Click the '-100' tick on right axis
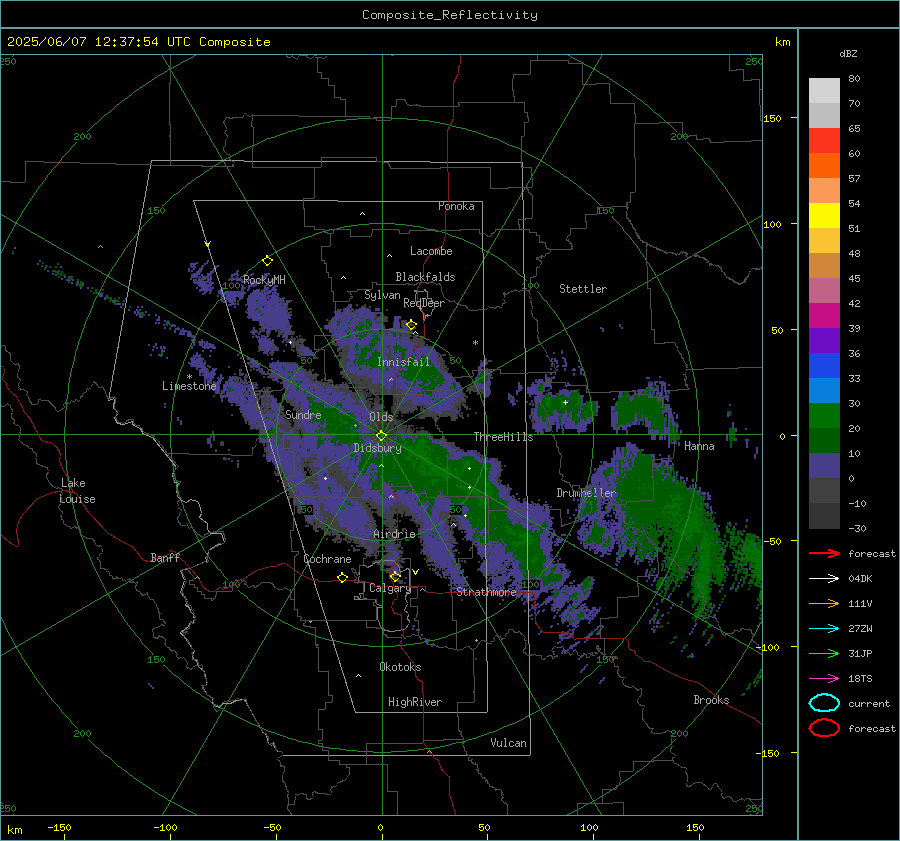 click(767, 647)
